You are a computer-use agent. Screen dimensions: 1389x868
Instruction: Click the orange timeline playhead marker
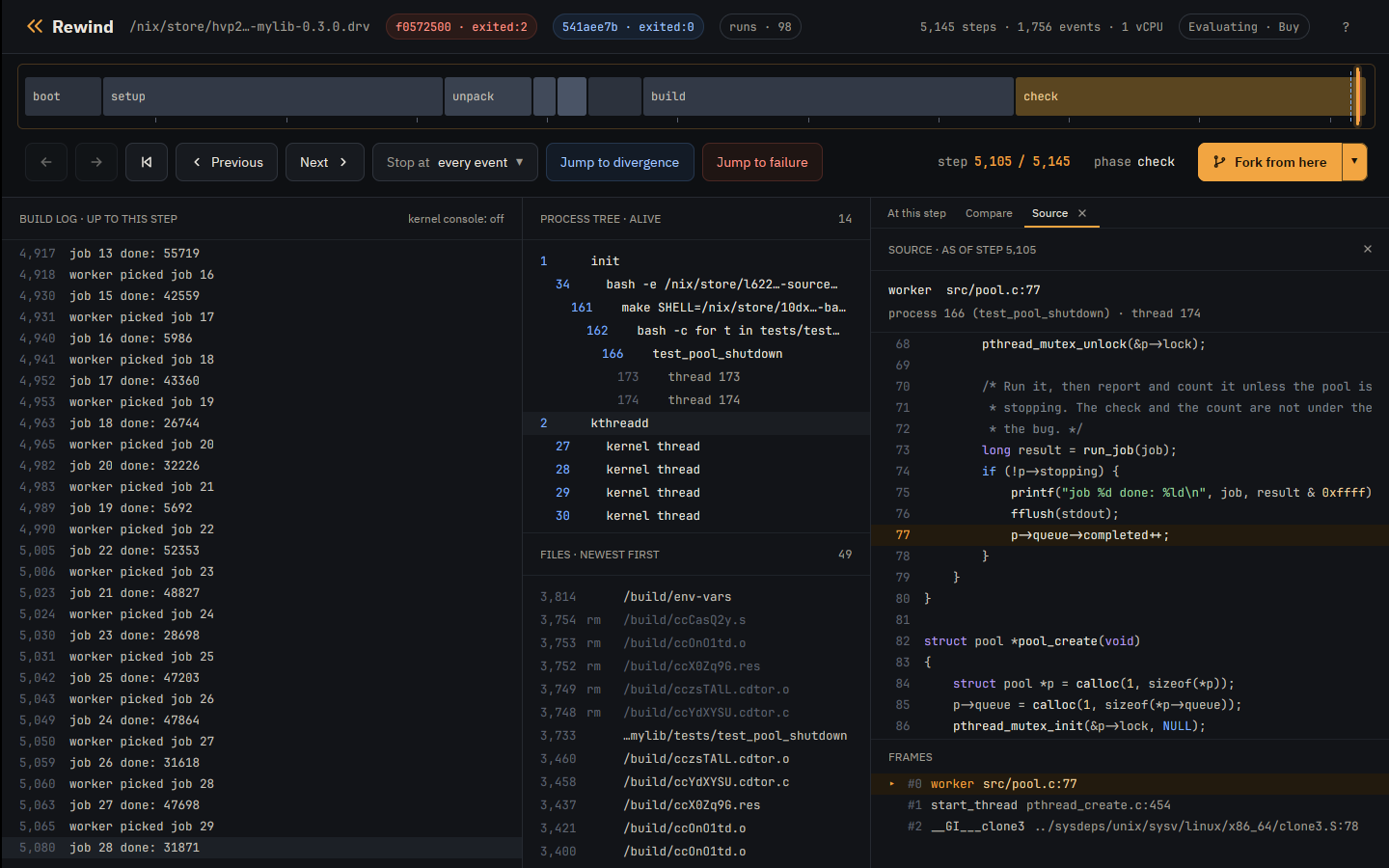click(x=1358, y=96)
